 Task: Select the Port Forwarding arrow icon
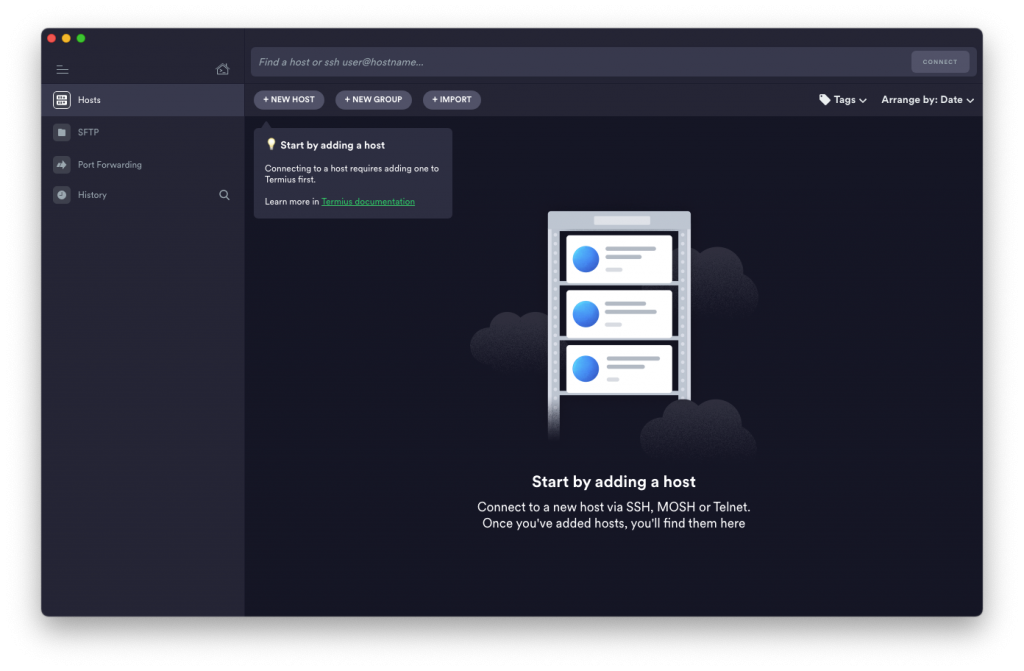pyautogui.click(x=61, y=165)
